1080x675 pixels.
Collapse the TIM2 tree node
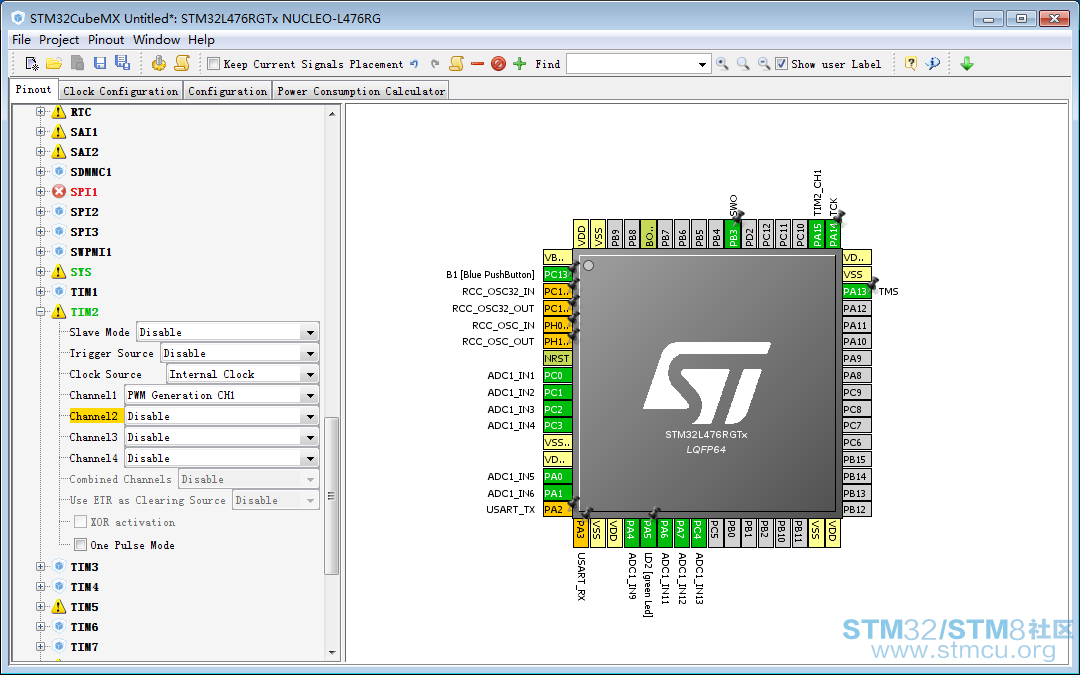[x=41, y=311]
